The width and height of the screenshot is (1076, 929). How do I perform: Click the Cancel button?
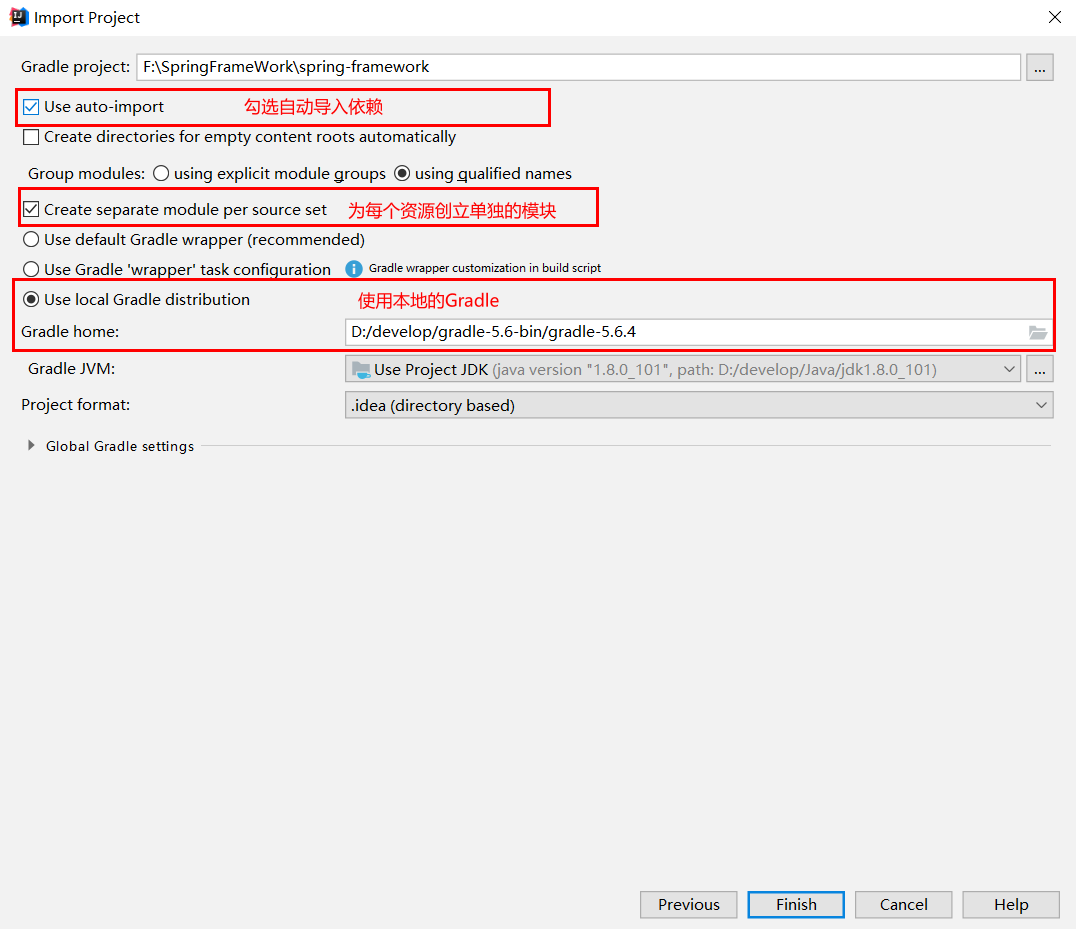coord(903,904)
